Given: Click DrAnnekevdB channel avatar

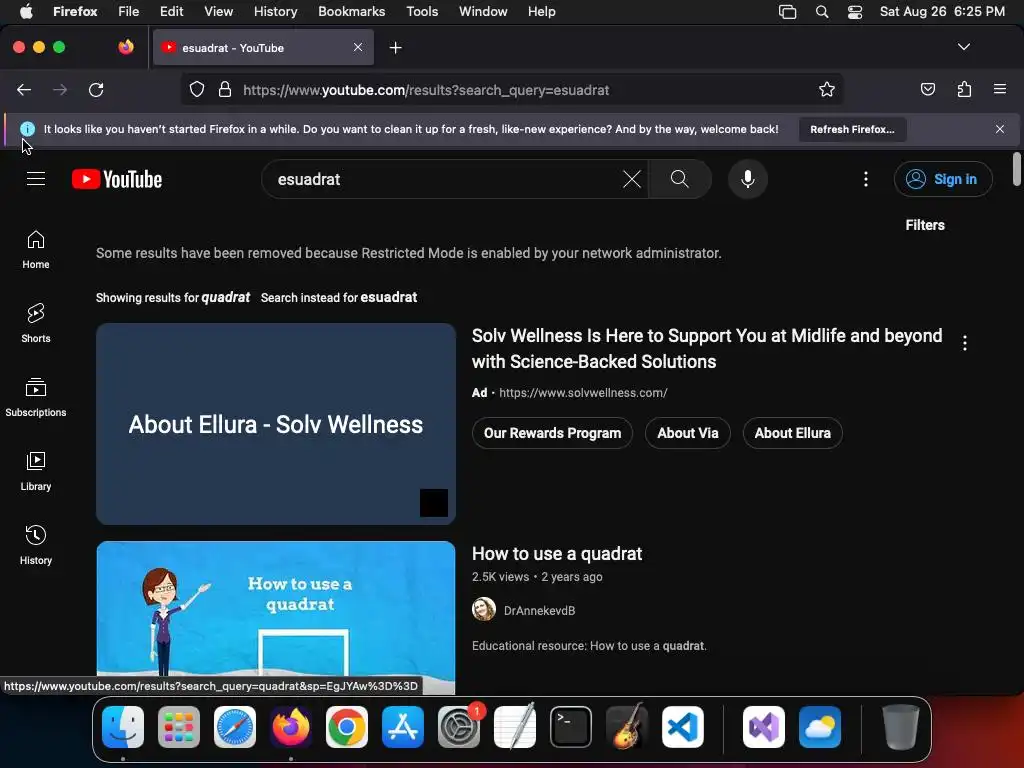Looking at the screenshot, I should tap(484, 609).
